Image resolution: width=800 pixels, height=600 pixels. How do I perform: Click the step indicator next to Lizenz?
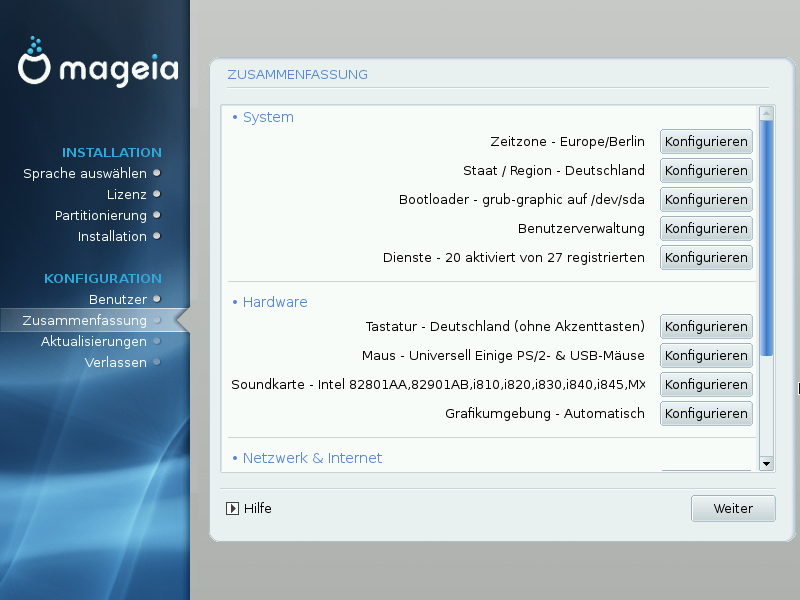[158, 194]
